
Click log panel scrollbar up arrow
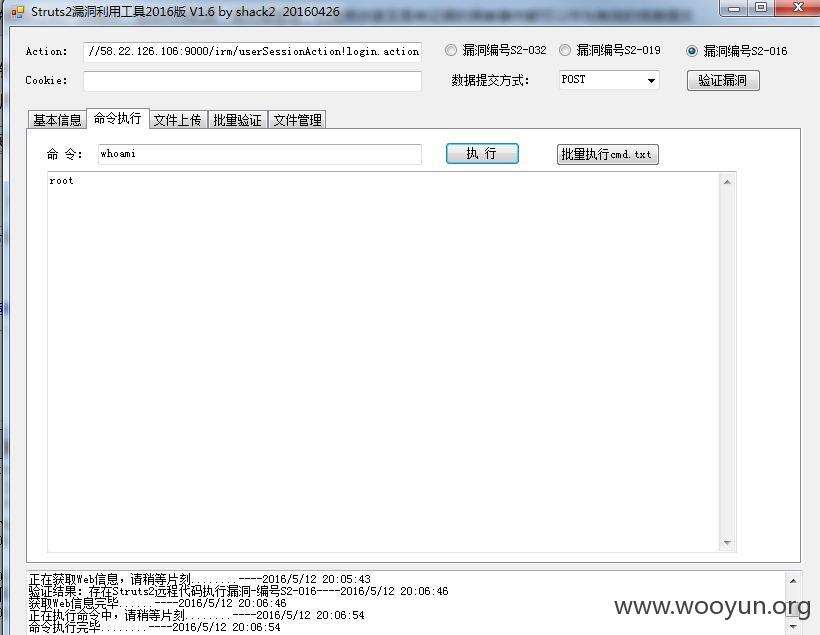click(793, 581)
